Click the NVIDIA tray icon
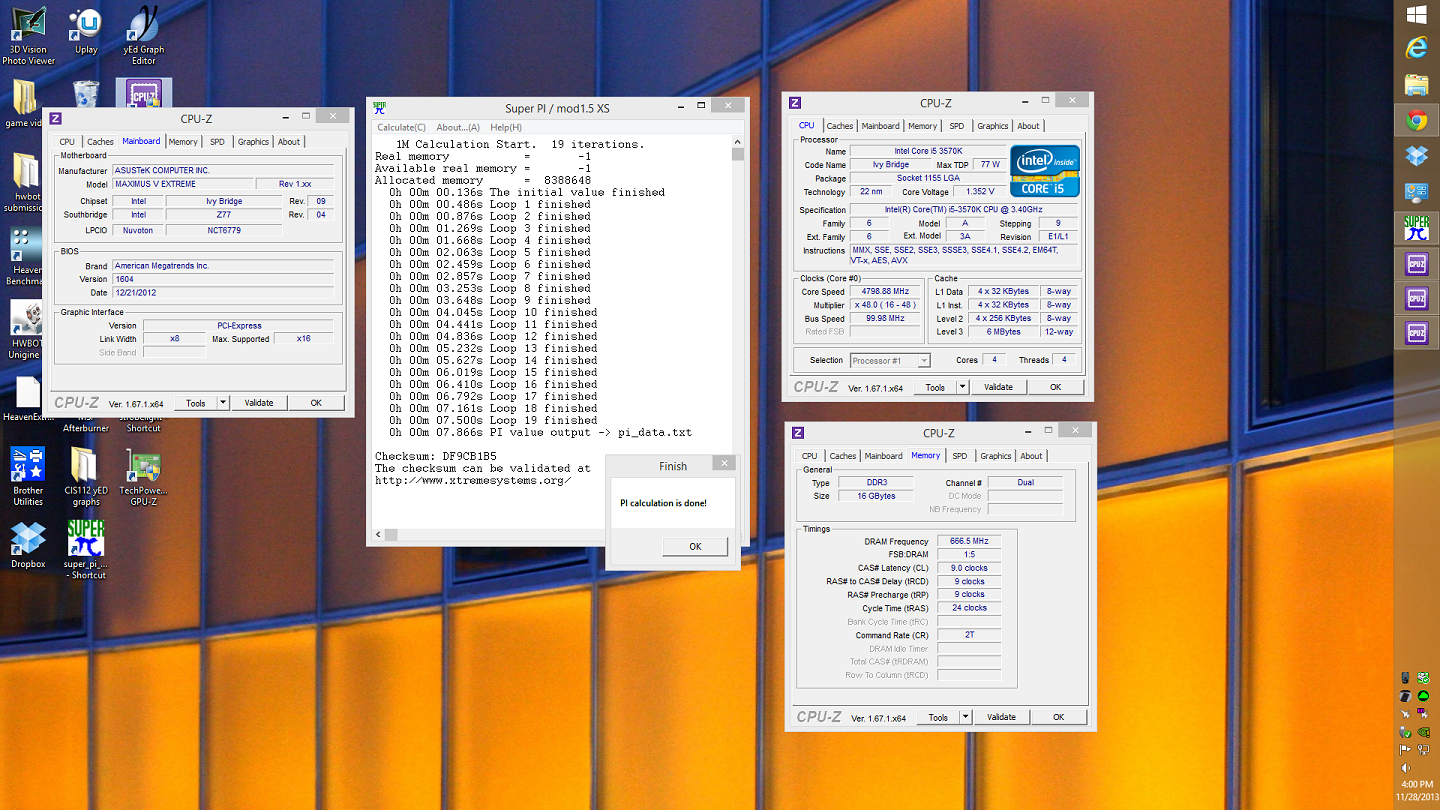 coord(1424,732)
